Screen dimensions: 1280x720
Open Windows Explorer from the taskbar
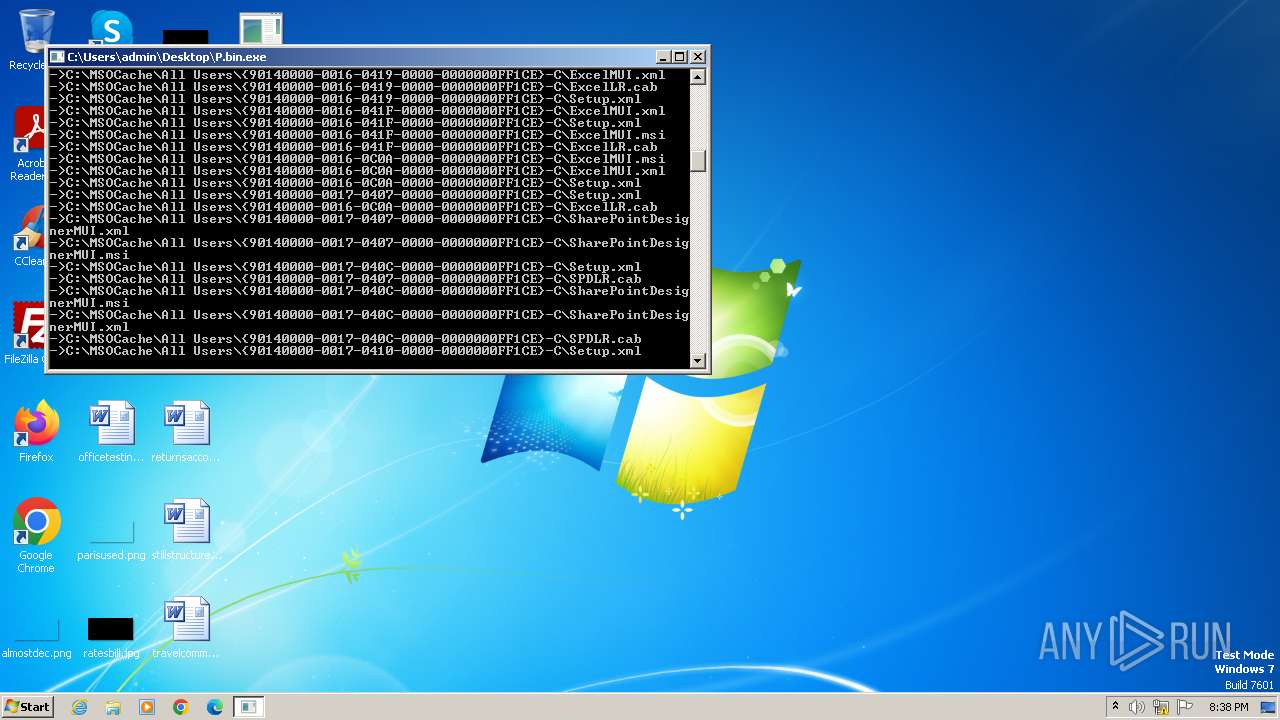pos(113,707)
